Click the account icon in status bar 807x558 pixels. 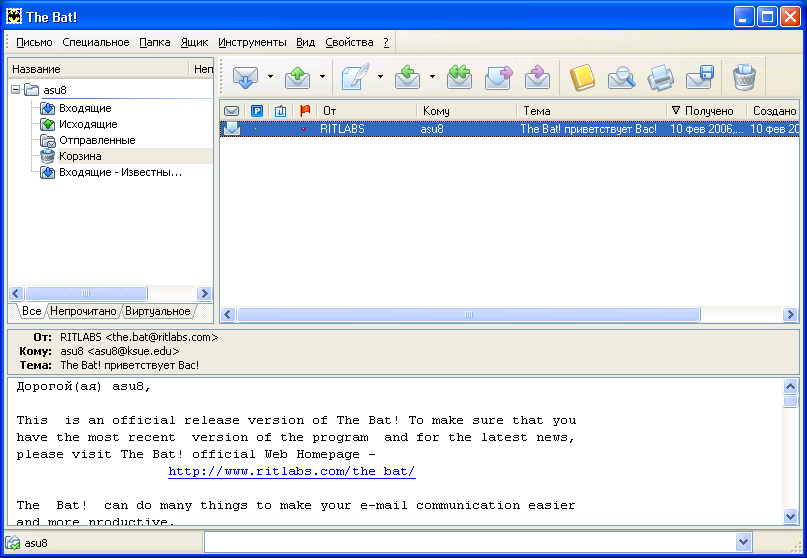13,543
